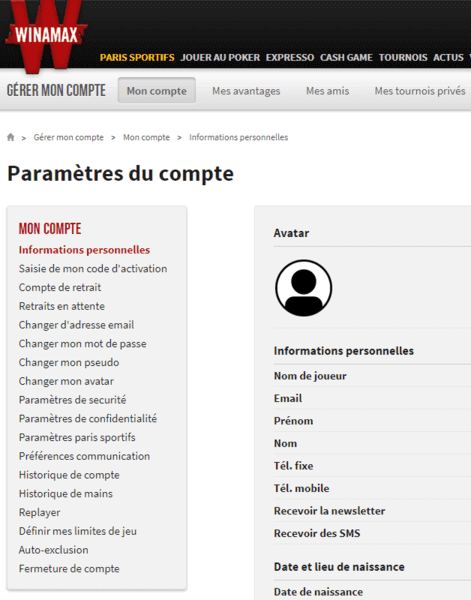Click Mon compte breadcrumb link
471x600 pixels.
(146, 137)
